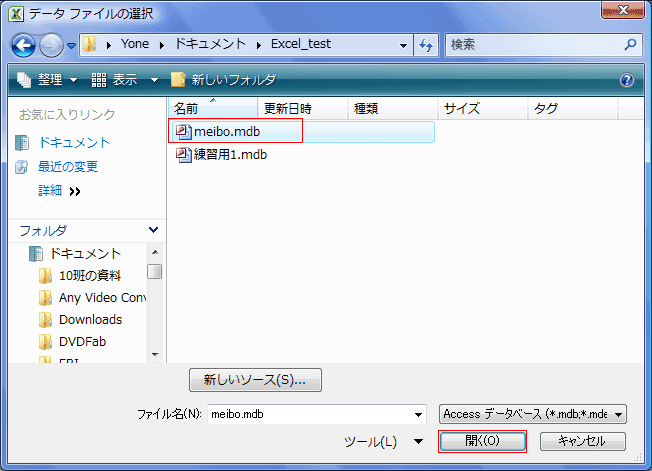Open the ツール(L) menu
The image size is (652, 471).
[x=370, y=441]
